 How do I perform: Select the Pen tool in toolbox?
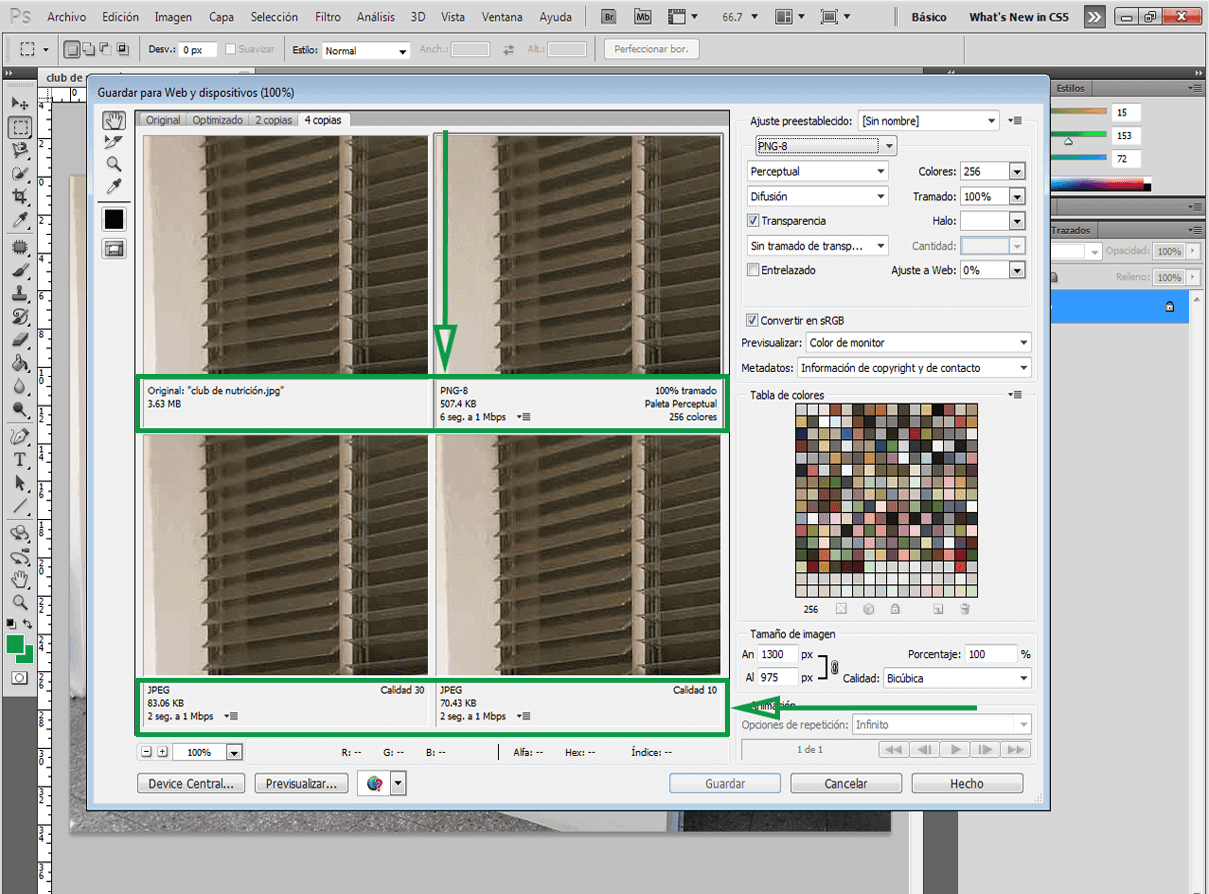click(x=19, y=437)
